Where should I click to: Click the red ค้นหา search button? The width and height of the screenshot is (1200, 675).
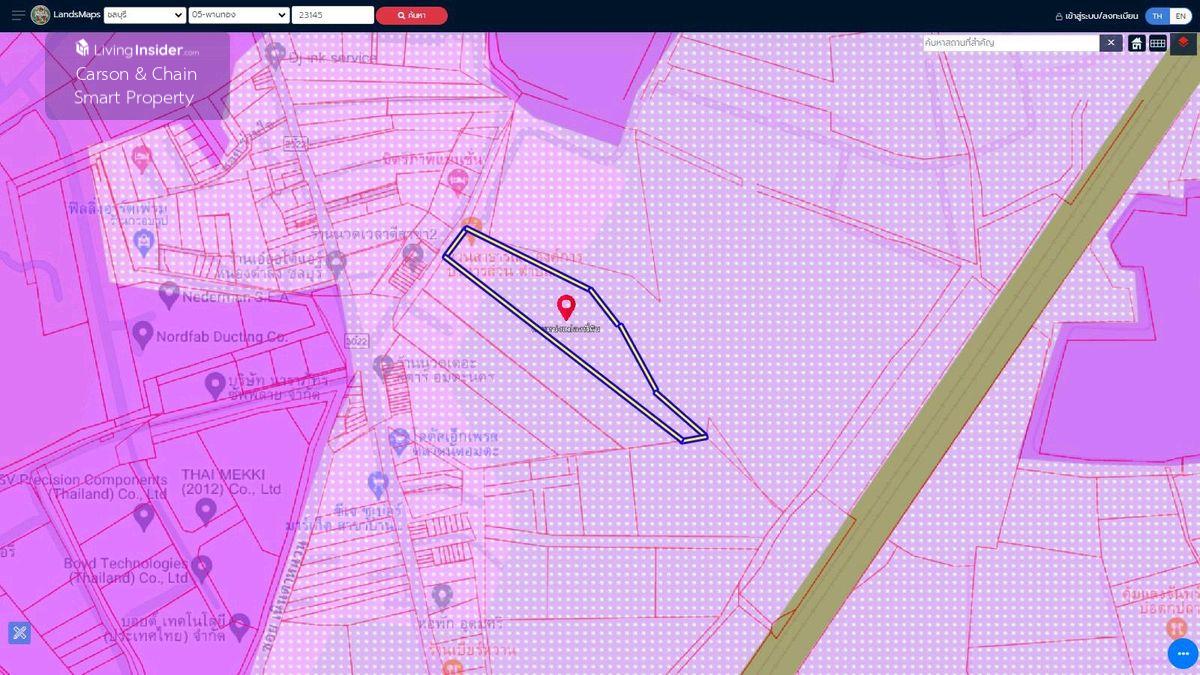(411, 16)
